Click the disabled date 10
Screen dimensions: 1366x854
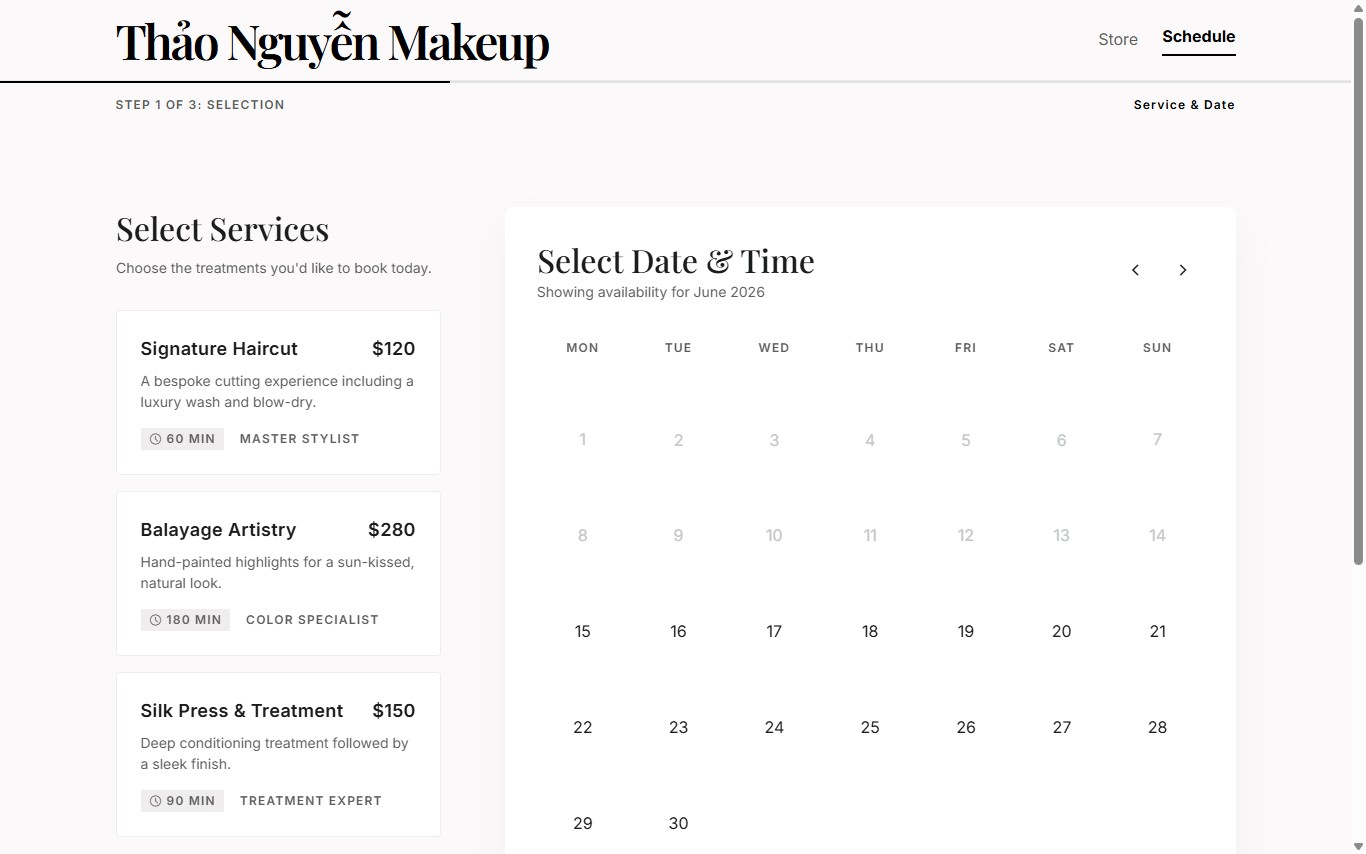(774, 535)
